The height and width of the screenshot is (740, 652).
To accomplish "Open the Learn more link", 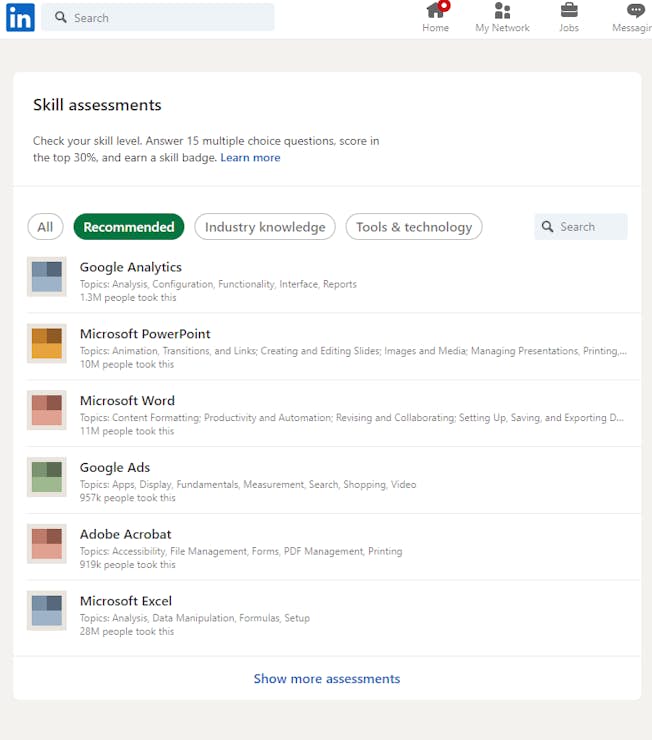I will 250,158.
